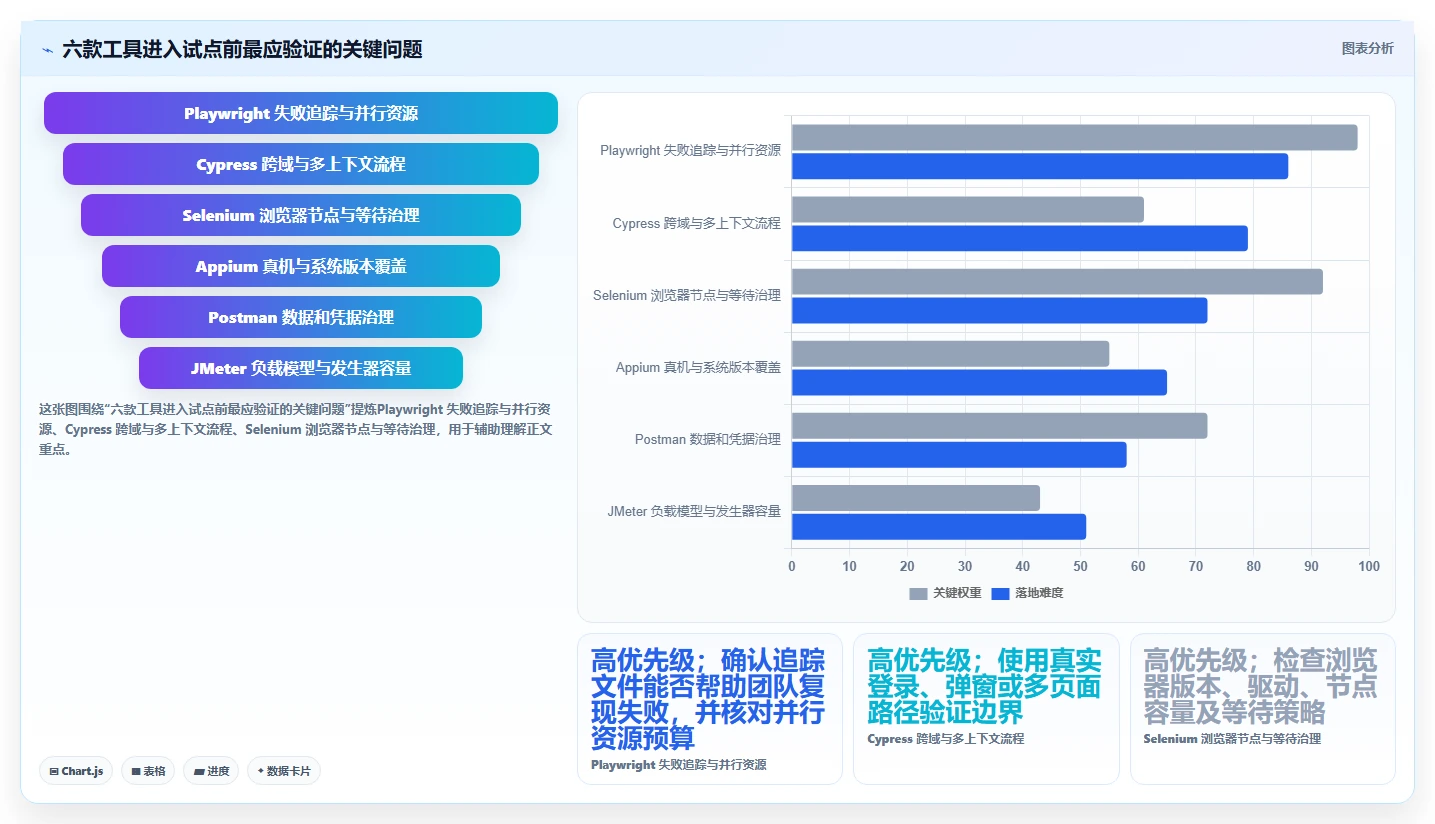Click Postman blue 落地难度 chart bar
The width and height of the screenshot is (1435, 824).
tap(959, 455)
